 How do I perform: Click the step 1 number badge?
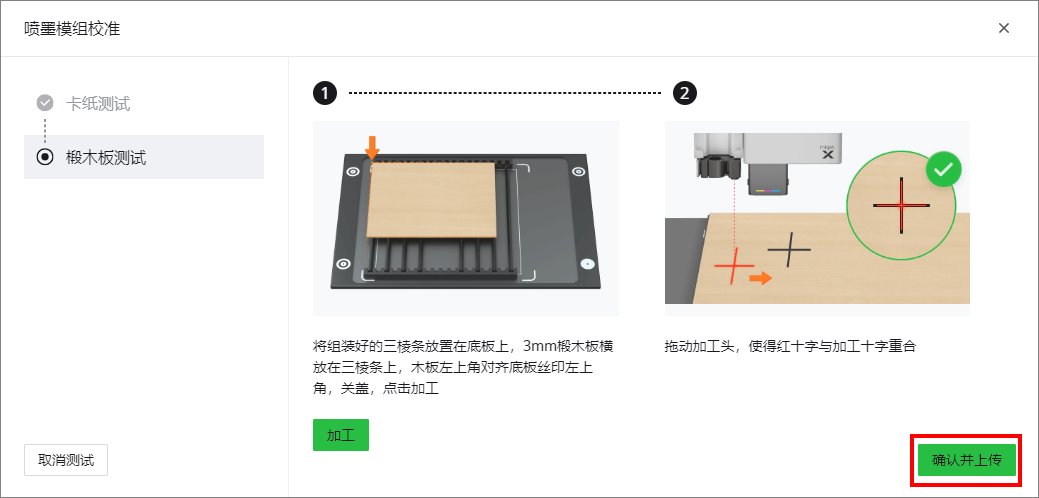pos(325,94)
